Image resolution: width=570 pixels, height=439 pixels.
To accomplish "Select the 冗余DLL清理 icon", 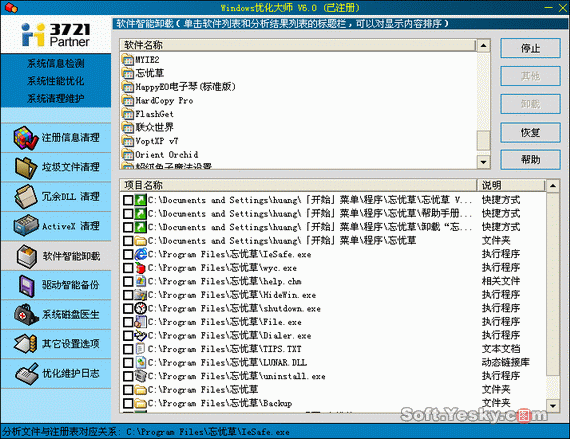I will point(25,197).
